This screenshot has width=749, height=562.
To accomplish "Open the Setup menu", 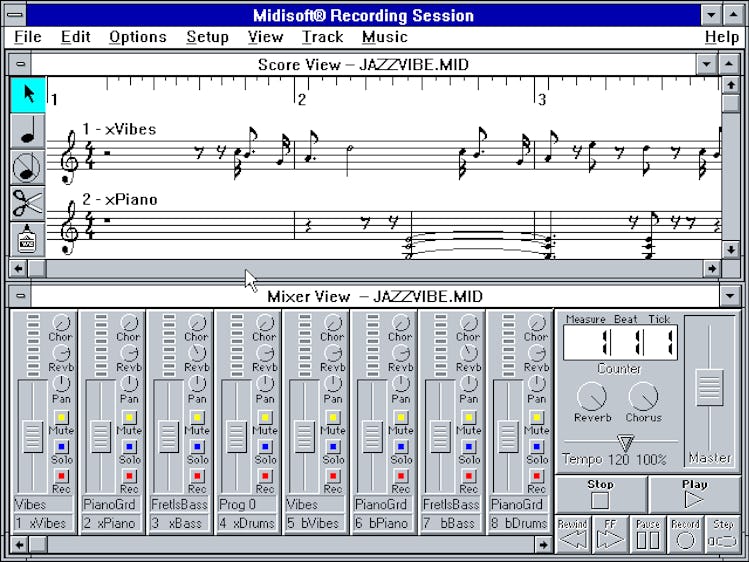I will point(207,37).
